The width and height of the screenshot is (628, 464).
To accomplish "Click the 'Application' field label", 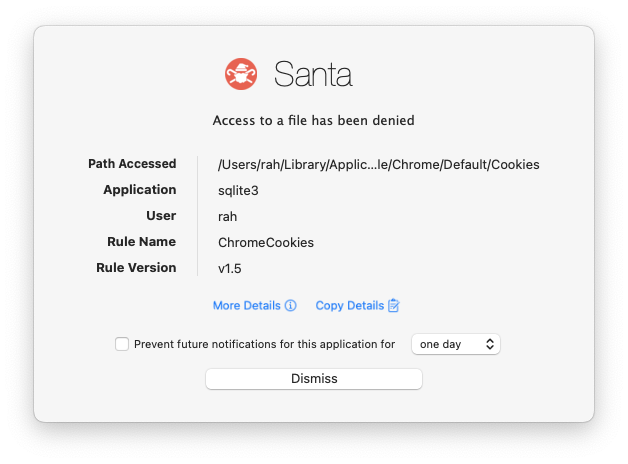I will 139,190.
